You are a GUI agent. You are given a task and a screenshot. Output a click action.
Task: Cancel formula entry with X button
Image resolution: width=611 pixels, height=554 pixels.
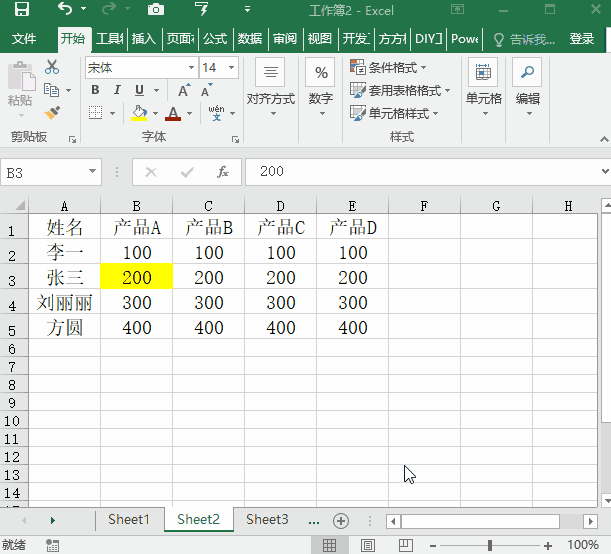pyautogui.click(x=151, y=172)
